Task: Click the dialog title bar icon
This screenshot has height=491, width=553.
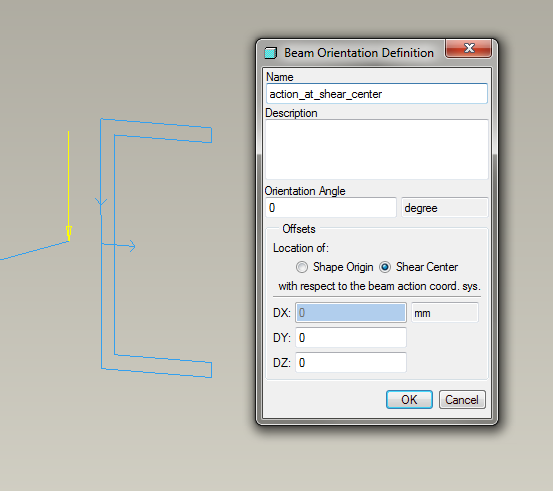Action: [x=271, y=53]
